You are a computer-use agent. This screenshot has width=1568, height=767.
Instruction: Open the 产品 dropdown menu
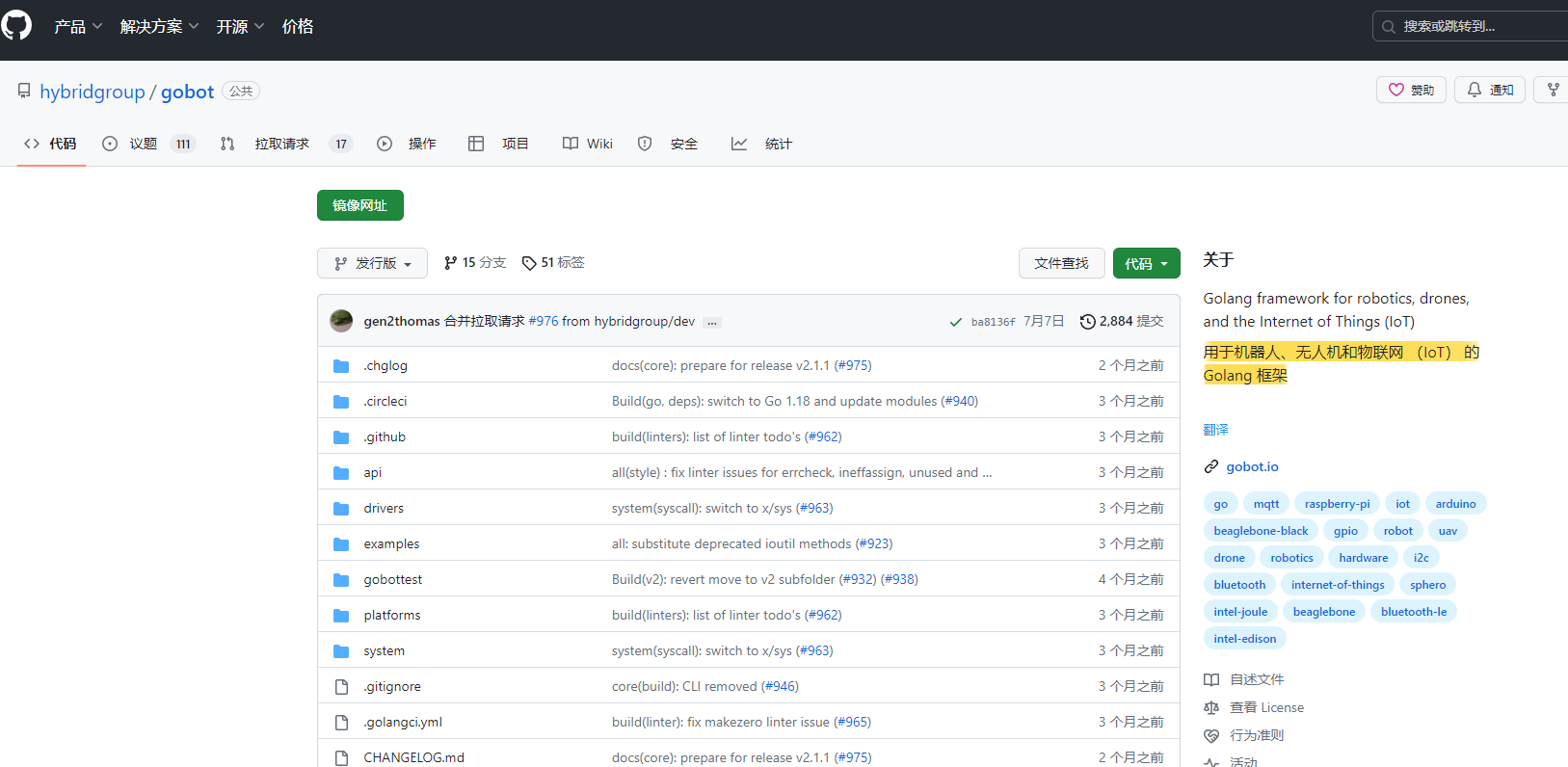(78, 26)
